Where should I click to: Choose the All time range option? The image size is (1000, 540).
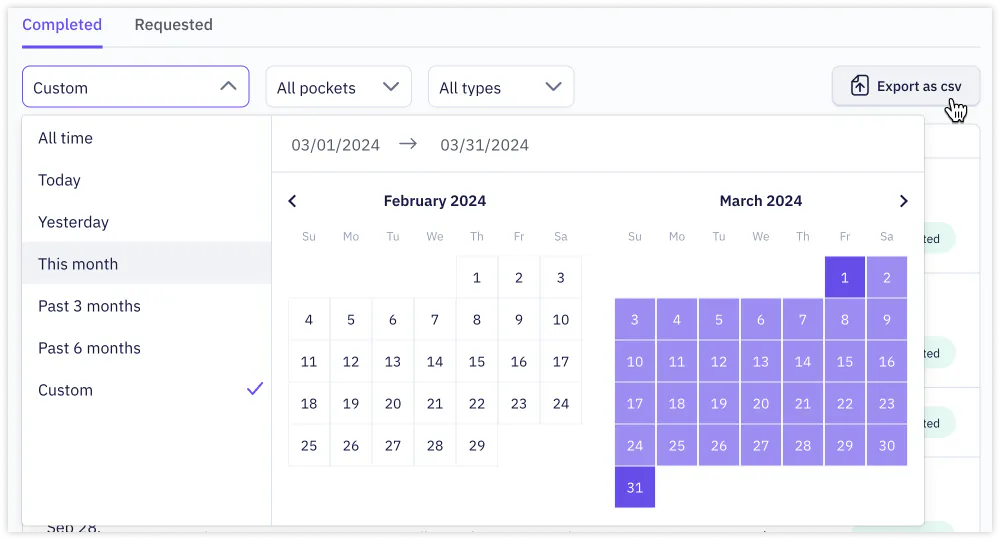tap(147, 138)
